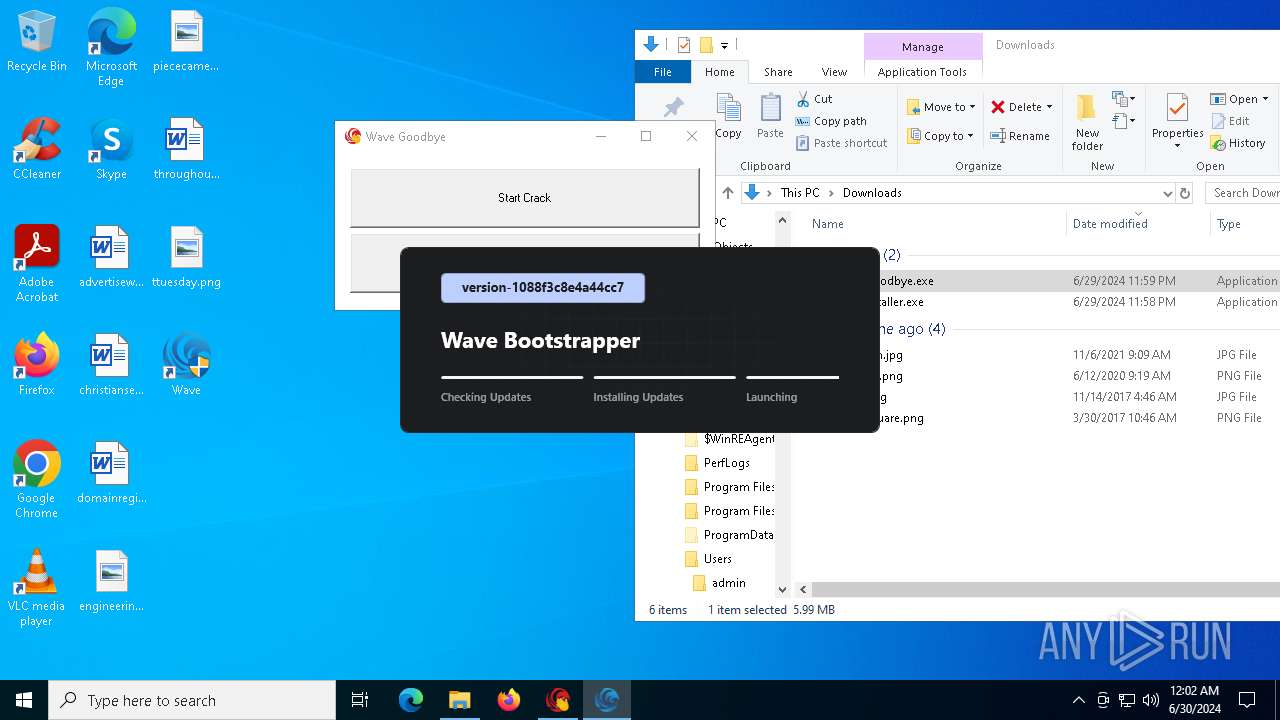Image resolution: width=1280 pixels, height=720 pixels.
Task: Open History in ribbon Open group
Action: coord(1238,143)
